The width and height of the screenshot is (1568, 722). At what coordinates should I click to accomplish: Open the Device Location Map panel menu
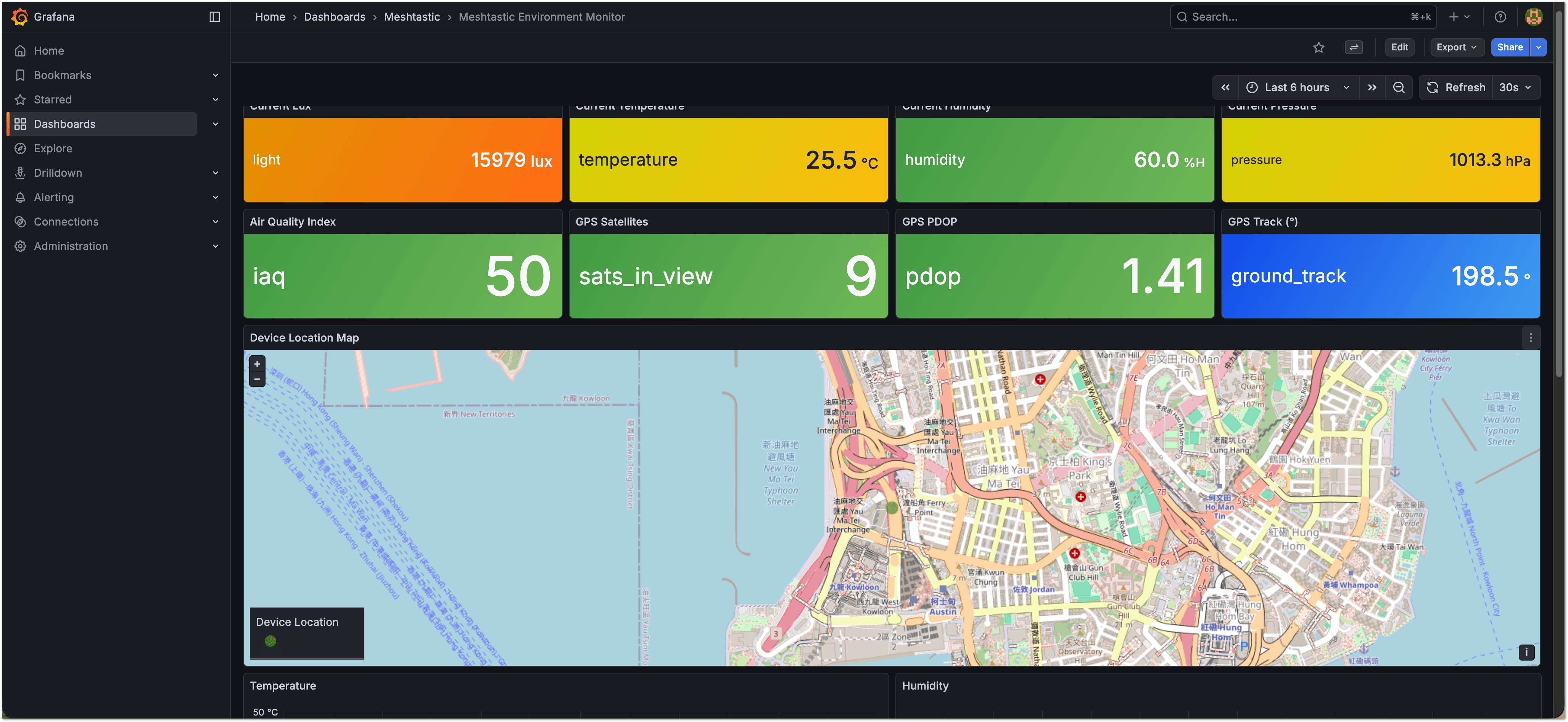pyautogui.click(x=1531, y=337)
